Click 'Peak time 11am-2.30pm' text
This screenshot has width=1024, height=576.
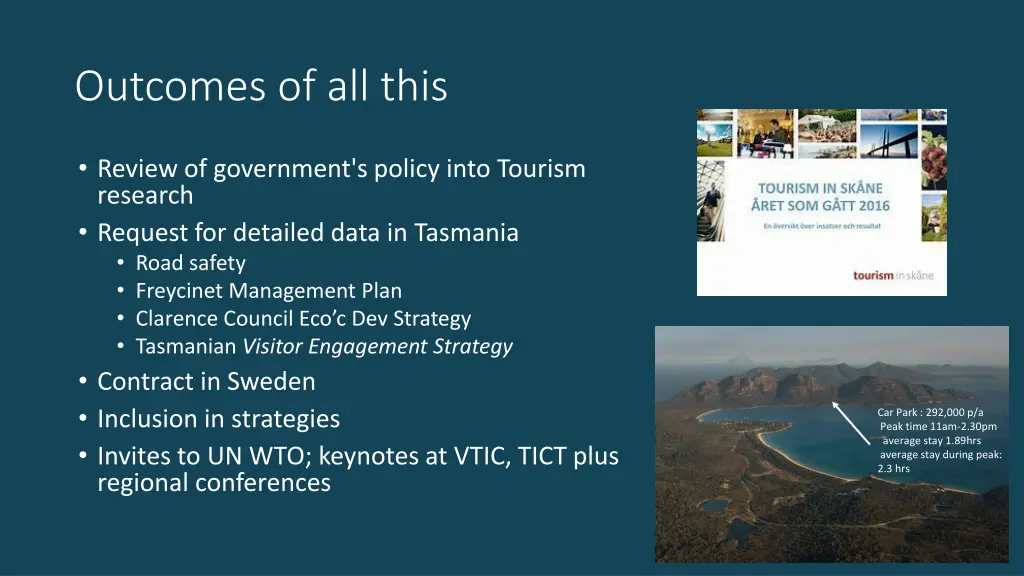click(938, 426)
